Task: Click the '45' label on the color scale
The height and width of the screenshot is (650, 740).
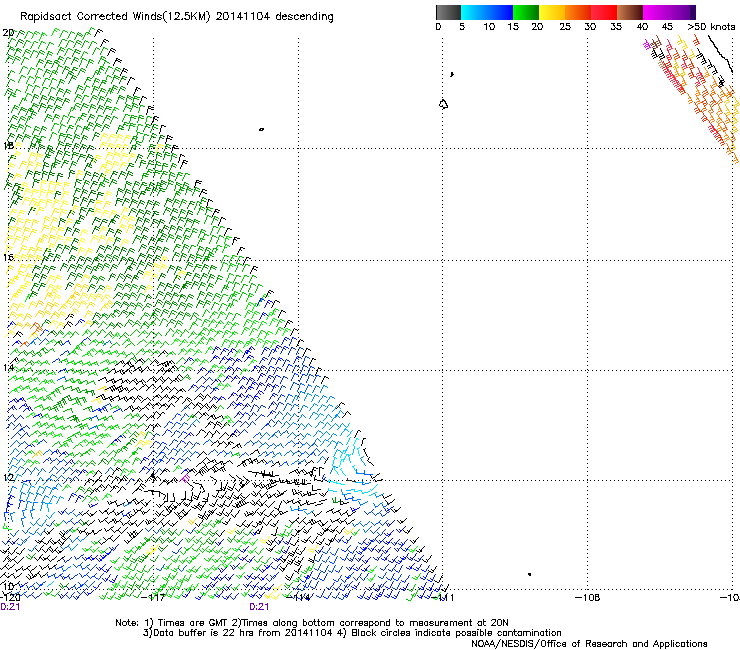Action: point(667,27)
